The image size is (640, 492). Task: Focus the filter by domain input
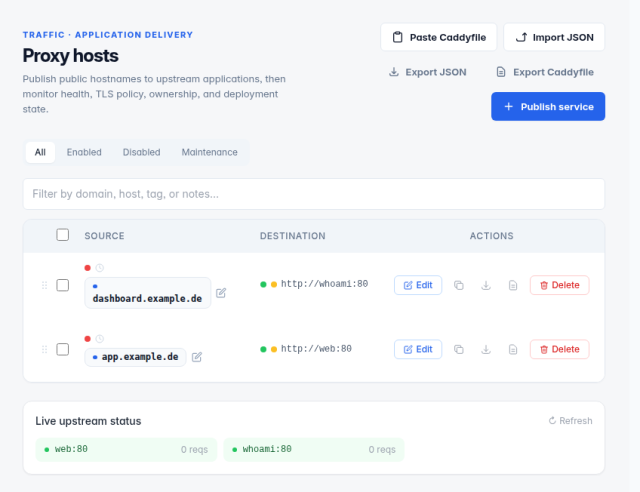(313, 194)
